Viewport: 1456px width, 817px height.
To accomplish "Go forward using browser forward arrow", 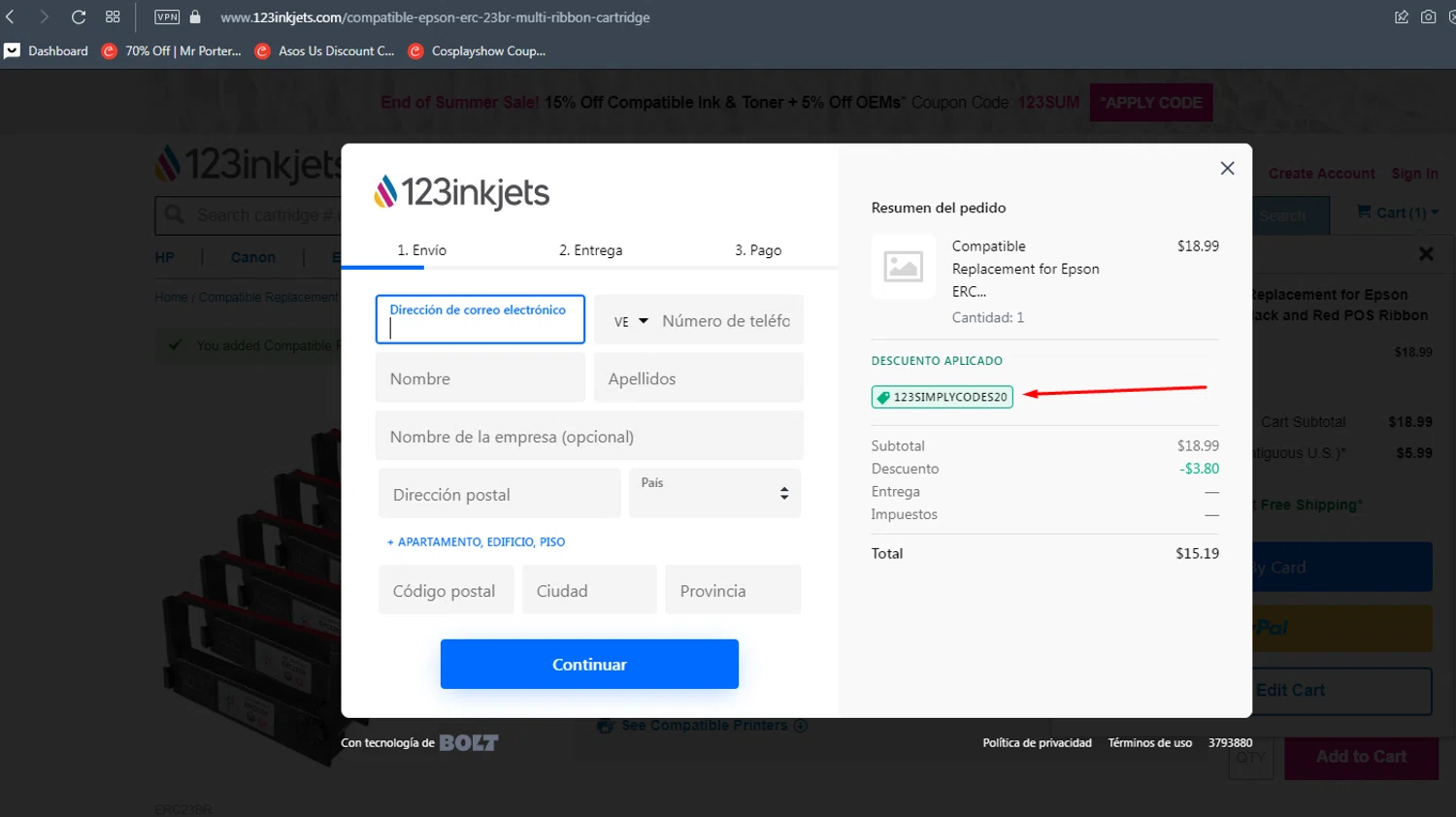I will coord(44,16).
